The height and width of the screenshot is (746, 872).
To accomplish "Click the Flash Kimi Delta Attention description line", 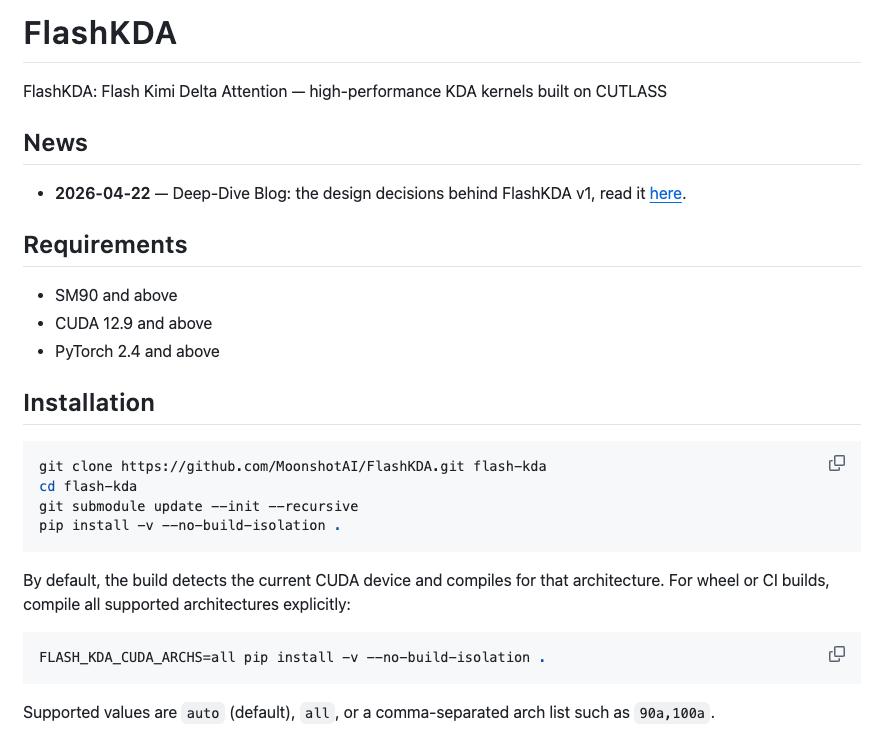I will [x=345, y=91].
